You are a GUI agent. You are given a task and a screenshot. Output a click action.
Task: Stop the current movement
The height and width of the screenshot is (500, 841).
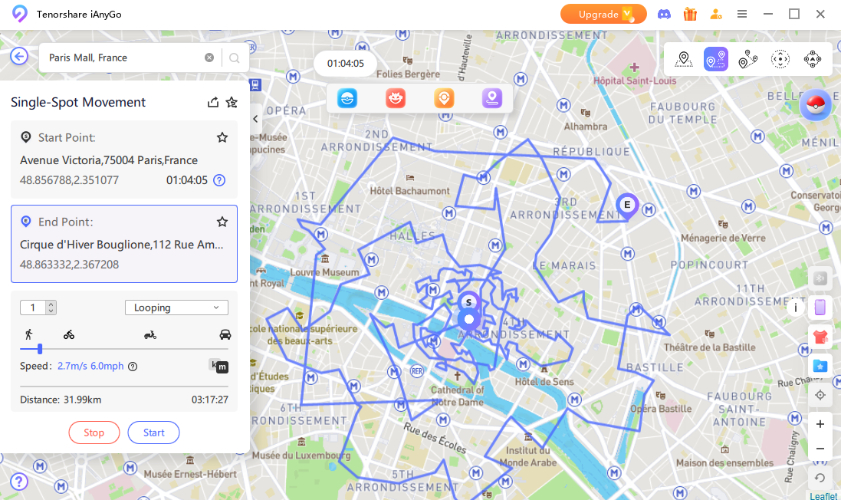(94, 432)
